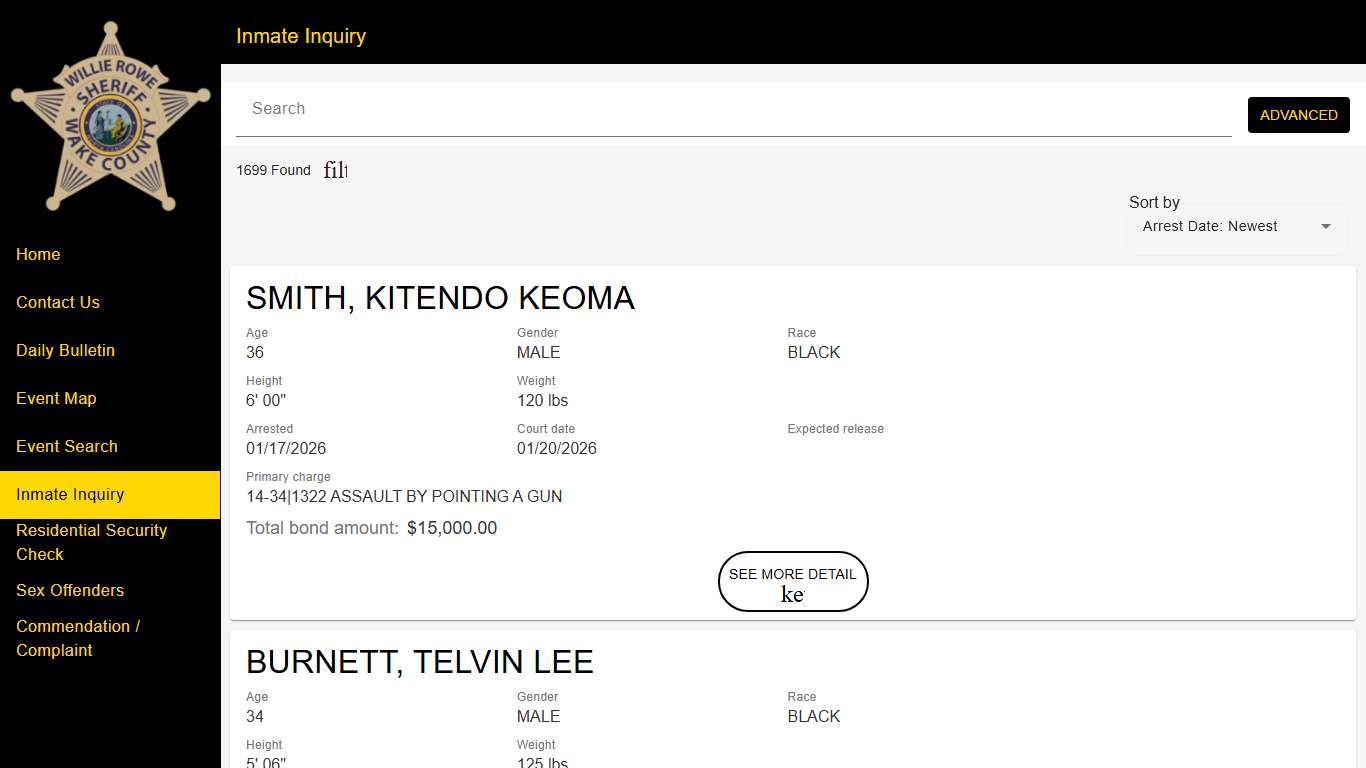Open the ADVANCED search options
Image resolution: width=1366 pixels, height=768 pixels.
pos(1298,115)
